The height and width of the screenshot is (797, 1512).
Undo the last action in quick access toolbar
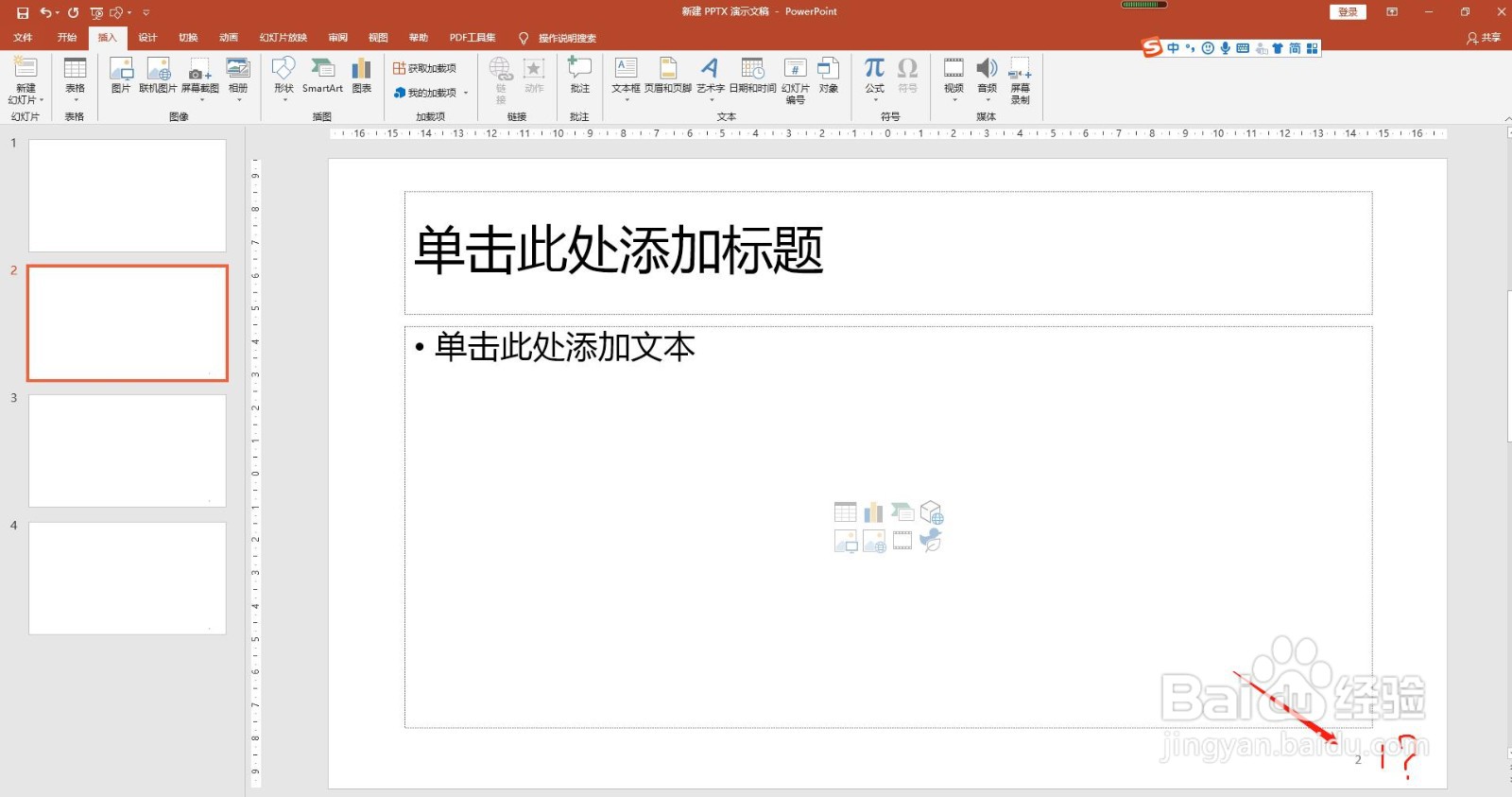point(45,12)
